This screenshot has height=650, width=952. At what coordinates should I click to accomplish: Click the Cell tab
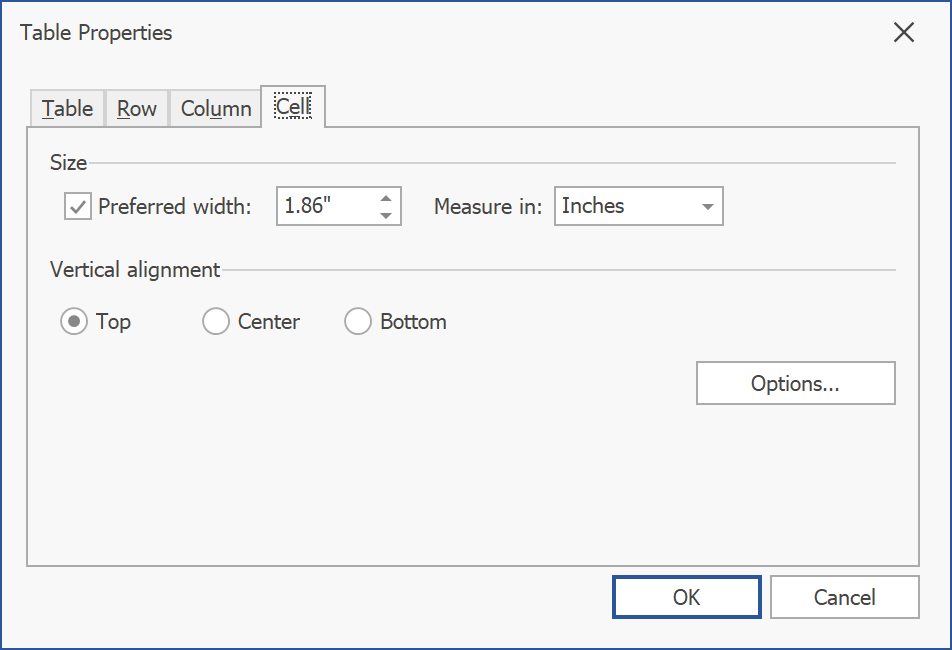click(293, 107)
